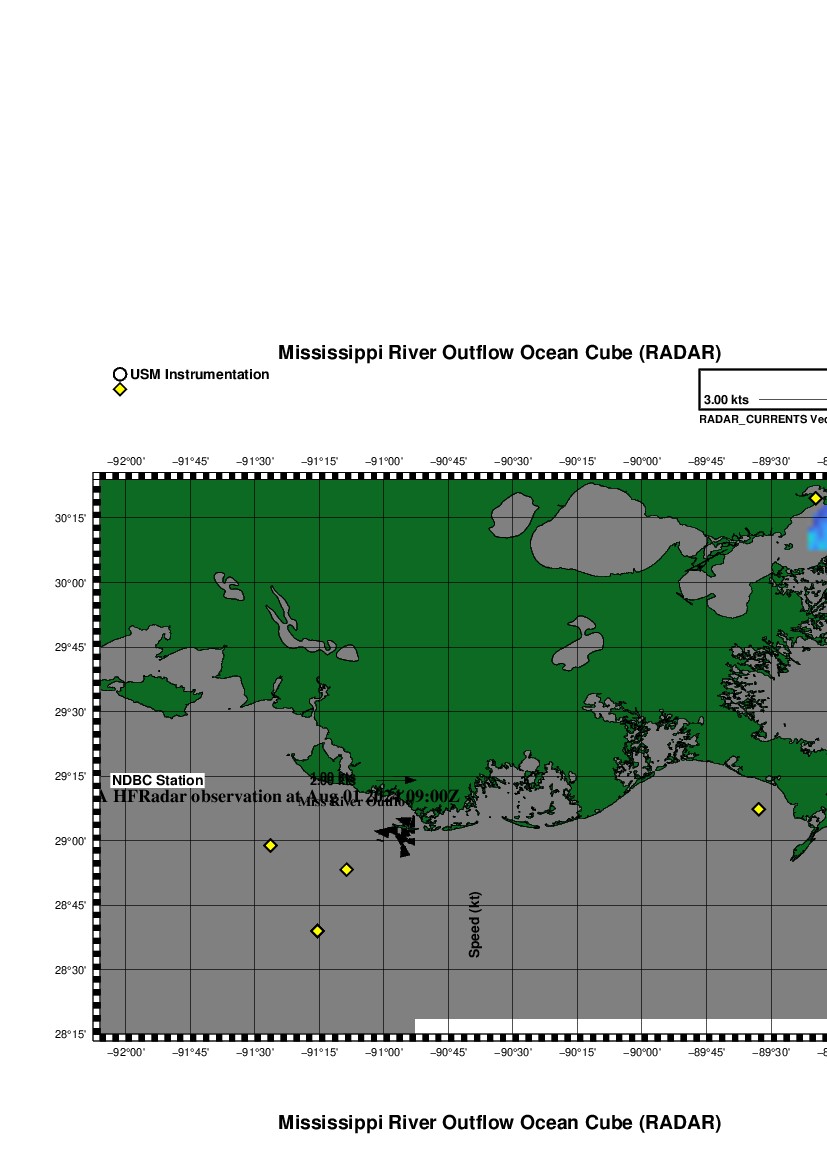Click the yellow diamond in the legend
Viewport: 827px width, 1170px height.
(120, 389)
